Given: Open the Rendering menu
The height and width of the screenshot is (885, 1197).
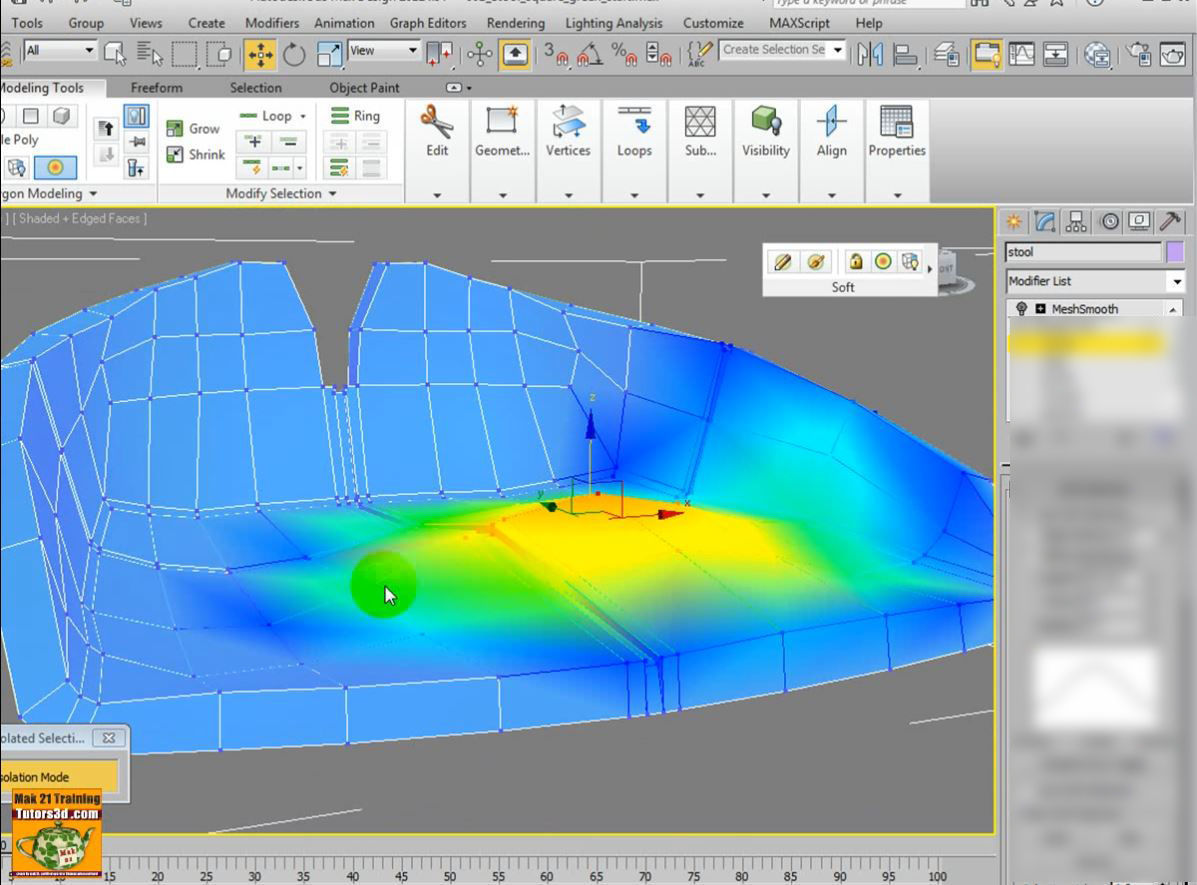Looking at the screenshot, I should pos(515,23).
